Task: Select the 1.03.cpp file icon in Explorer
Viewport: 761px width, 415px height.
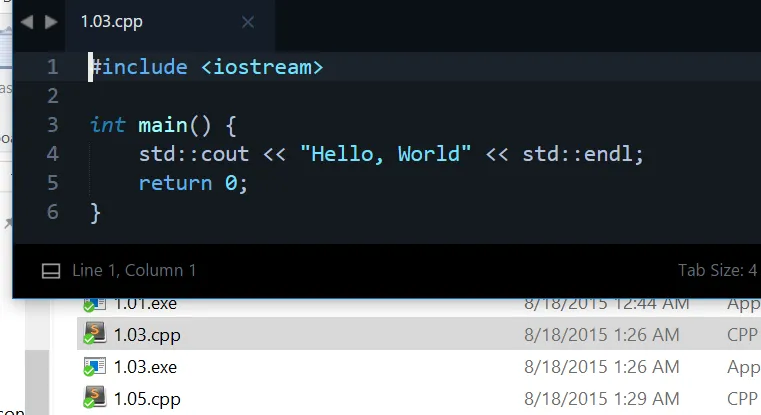Action: pyautogui.click(x=95, y=333)
